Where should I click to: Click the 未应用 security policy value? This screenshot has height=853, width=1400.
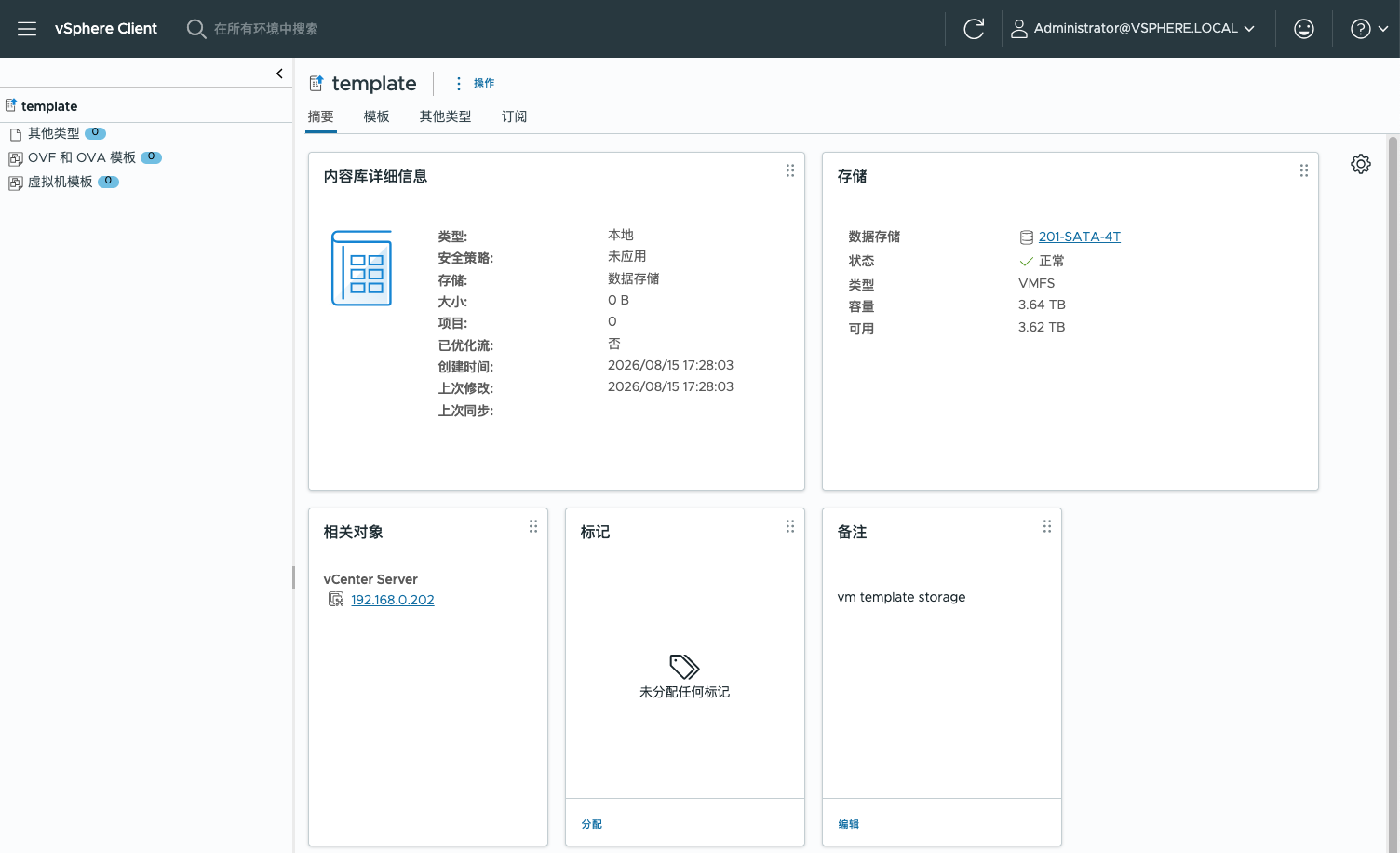click(x=627, y=256)
